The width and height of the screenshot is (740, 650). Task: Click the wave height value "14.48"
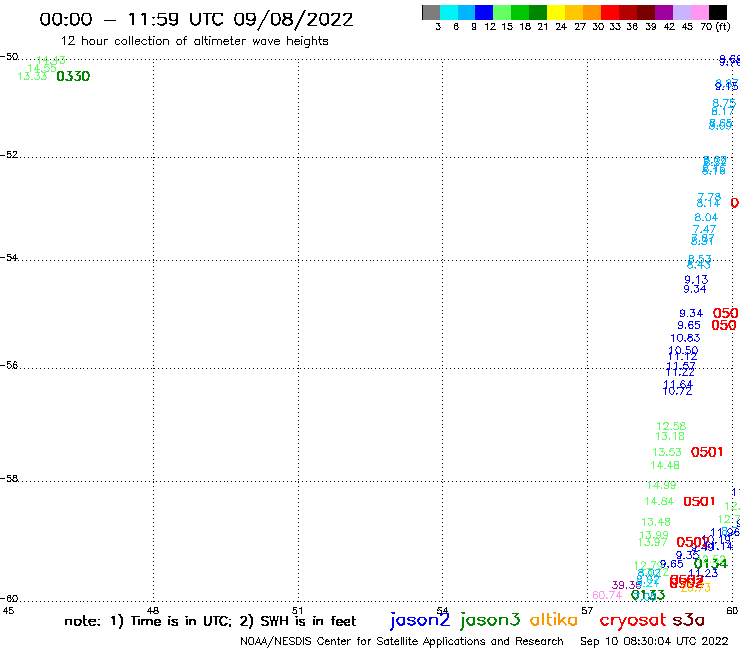pos(665,465)
